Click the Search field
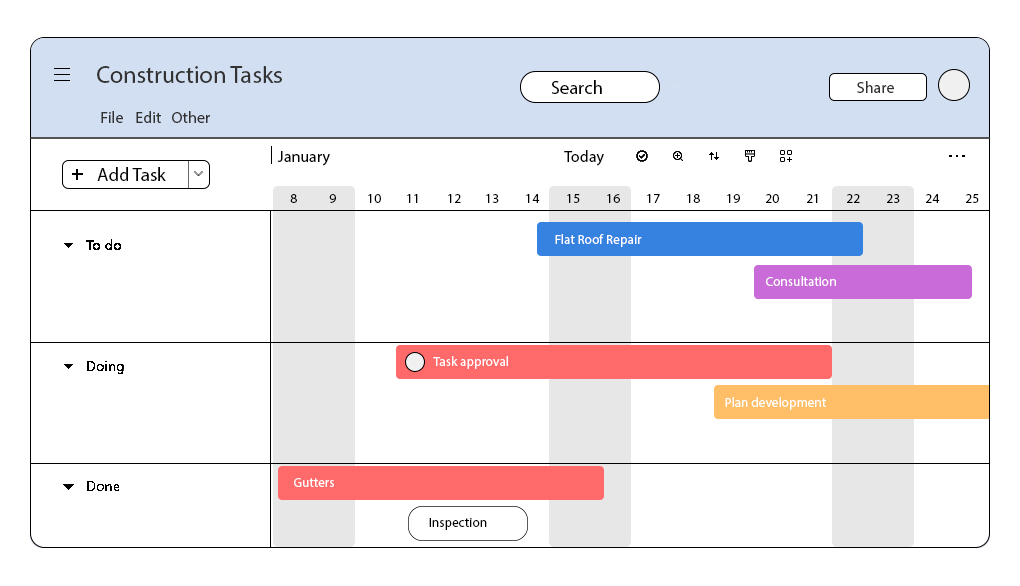The width and height of the screenshot is (1020, 586). [x=590, y=87]
